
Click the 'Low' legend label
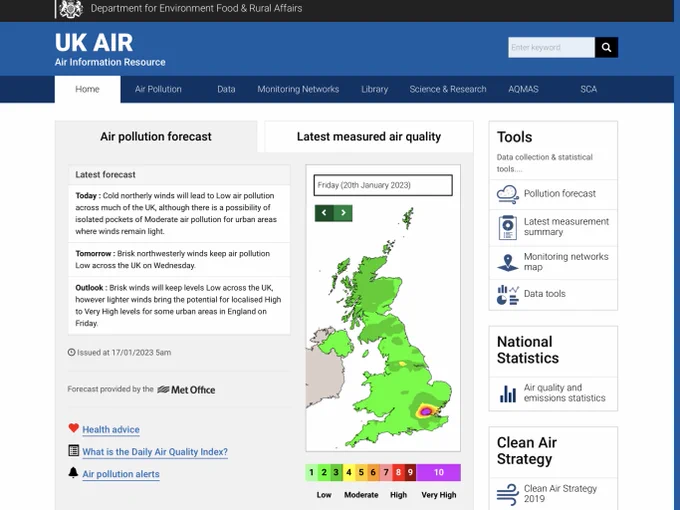[x=324, y=495]
